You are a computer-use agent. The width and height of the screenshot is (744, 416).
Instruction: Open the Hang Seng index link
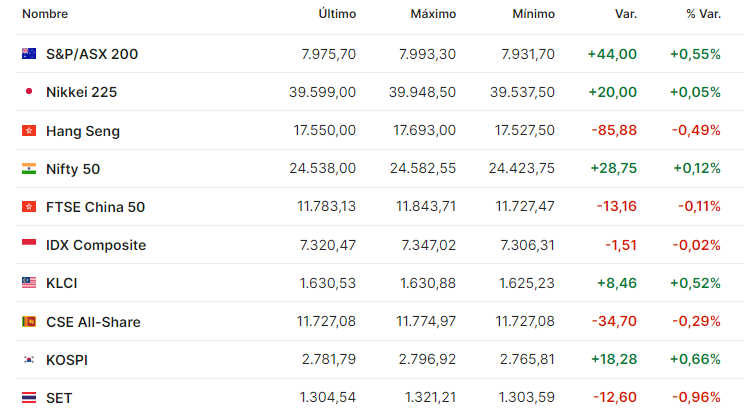click(x=83, y=131)
